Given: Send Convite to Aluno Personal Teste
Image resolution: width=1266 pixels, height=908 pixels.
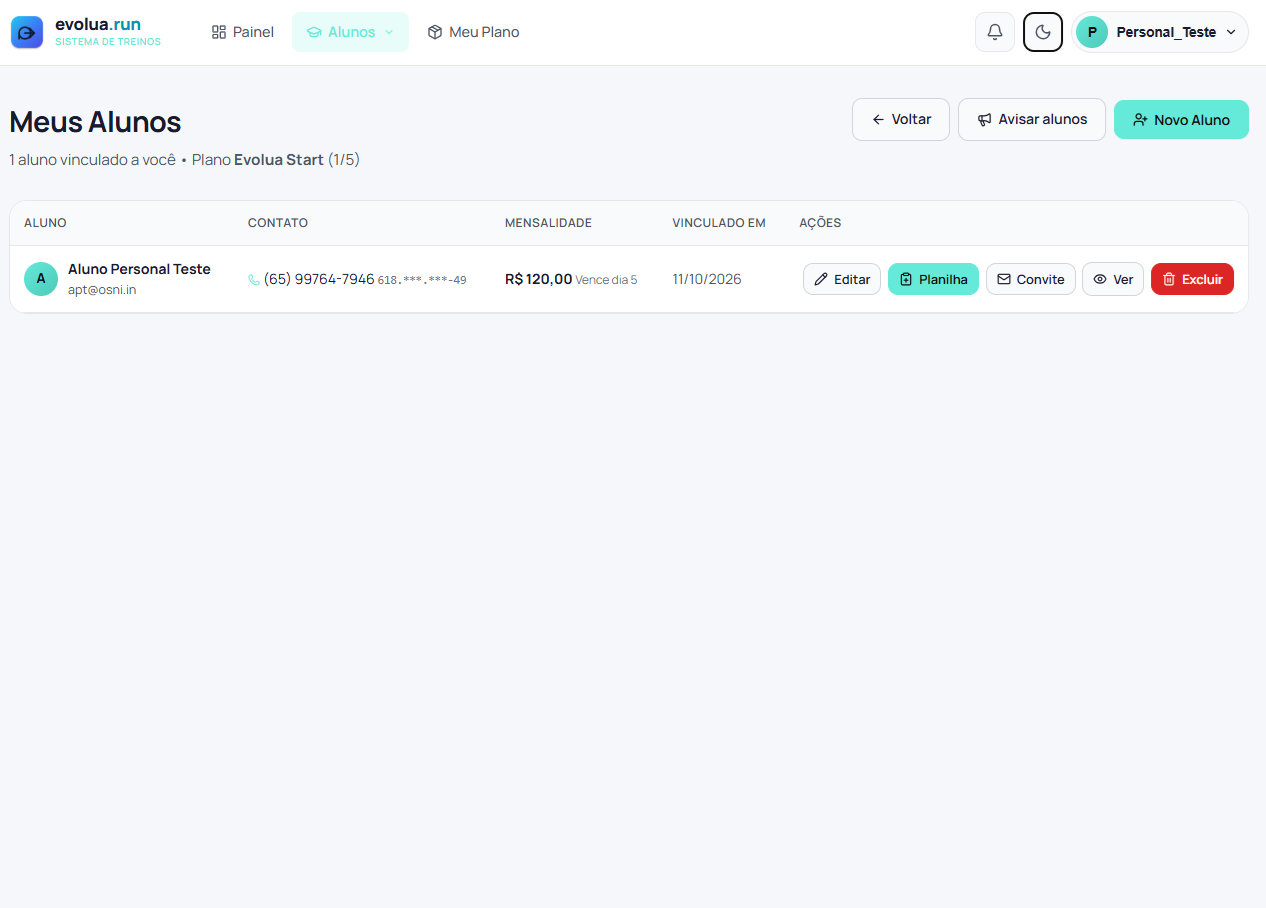Looking at the screenshot, I should 1031,279.
